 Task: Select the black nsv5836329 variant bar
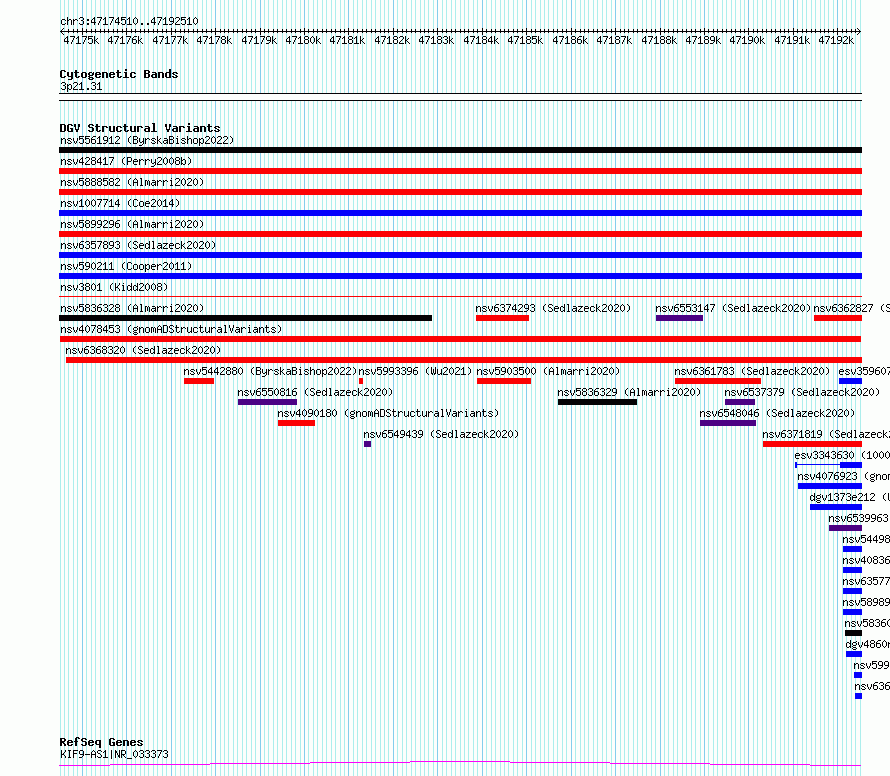coord(597,402)
